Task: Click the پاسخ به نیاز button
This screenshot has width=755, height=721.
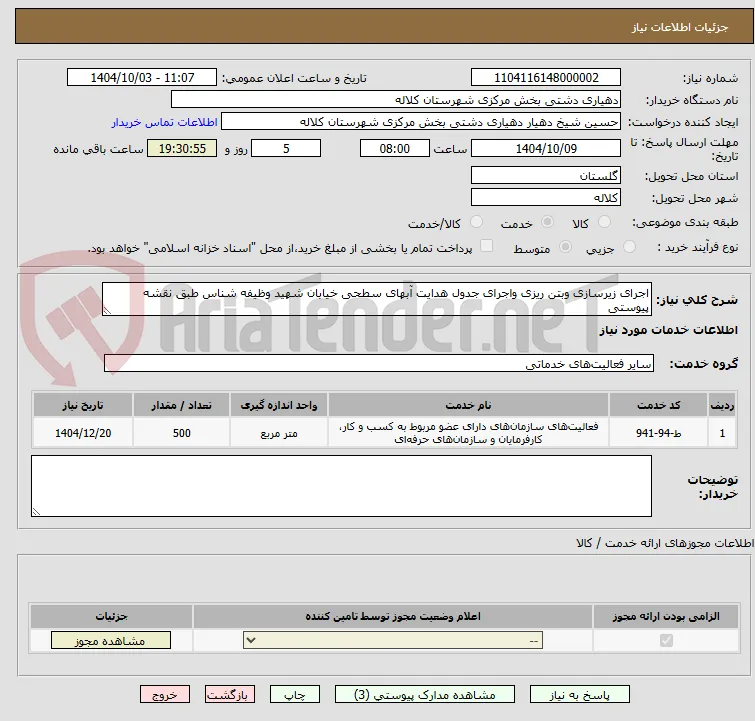Action: [580, 695]
